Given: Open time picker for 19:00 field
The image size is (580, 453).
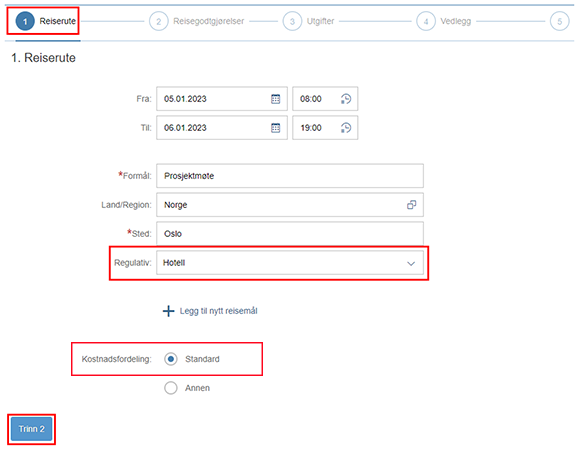Looking at the screenshot, I should tap(346, 128).
